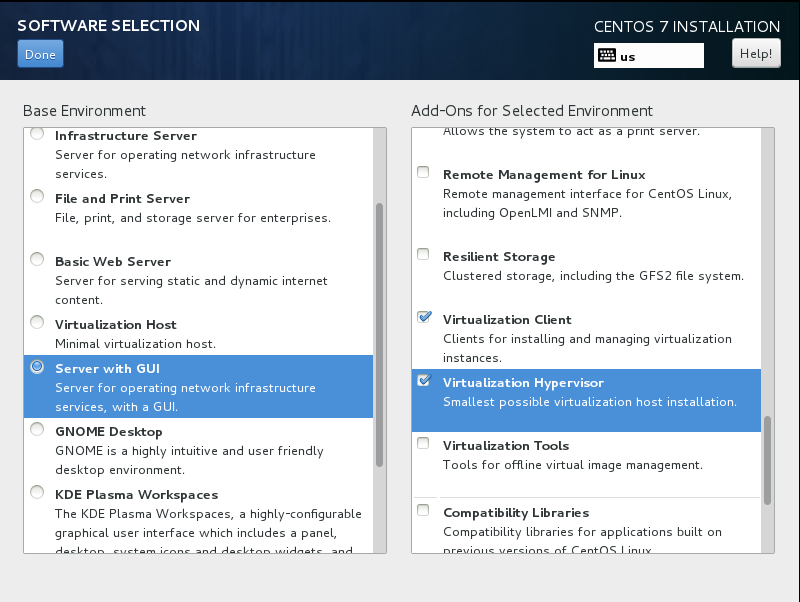Click "File, print, and storage server" description

click(193, 218)
